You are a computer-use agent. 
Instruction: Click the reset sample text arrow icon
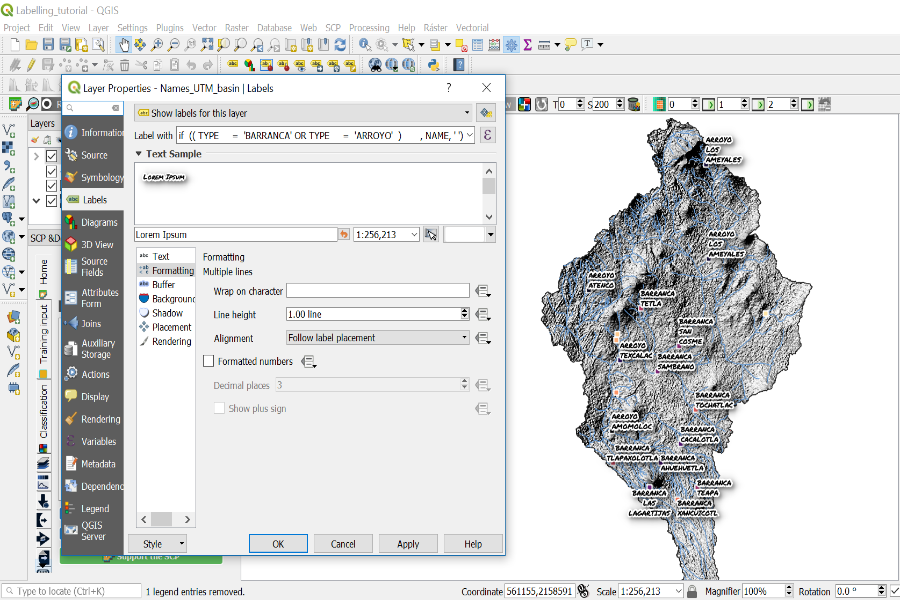pos(344,234)
